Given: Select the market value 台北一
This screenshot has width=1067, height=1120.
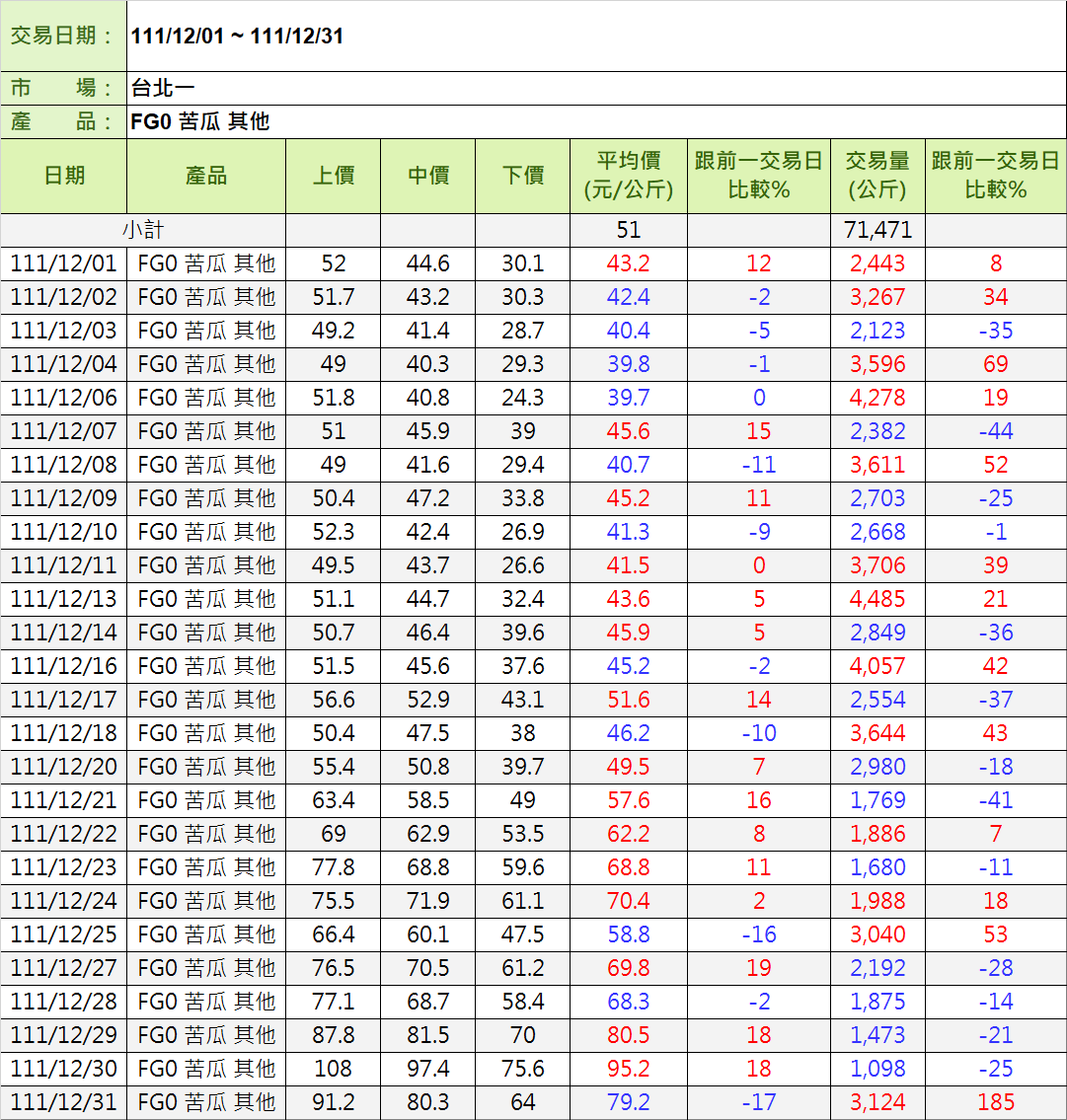Looking at the screenshot, I should (163, 89).
